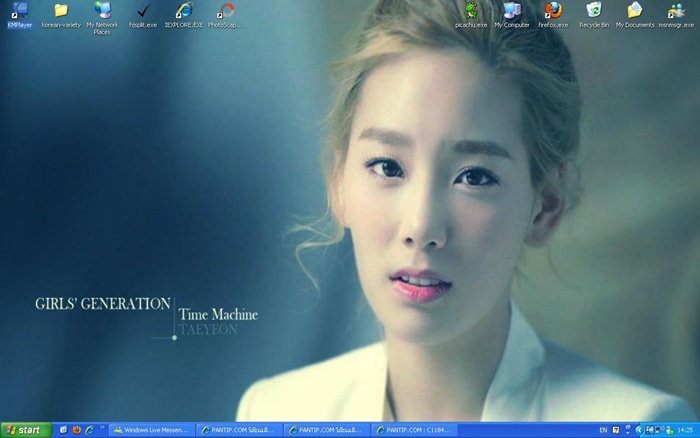This screenshot has height=438, width=700.
Task: Switch to Windows Live Messenger taskbar button
Action: pos(152,430)
